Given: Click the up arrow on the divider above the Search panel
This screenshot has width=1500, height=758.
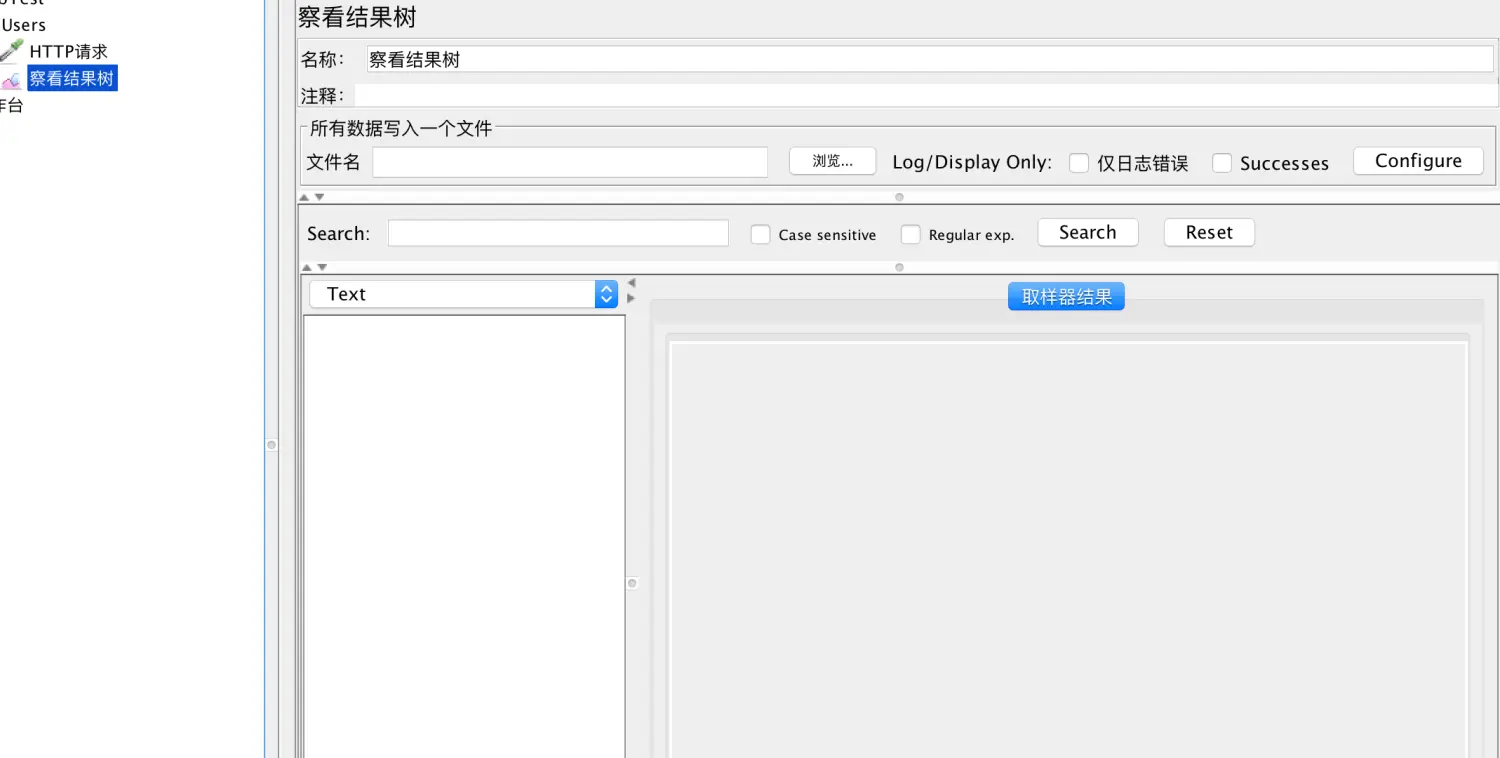Looking at the screenshot, I should click(x=305, y=197).
